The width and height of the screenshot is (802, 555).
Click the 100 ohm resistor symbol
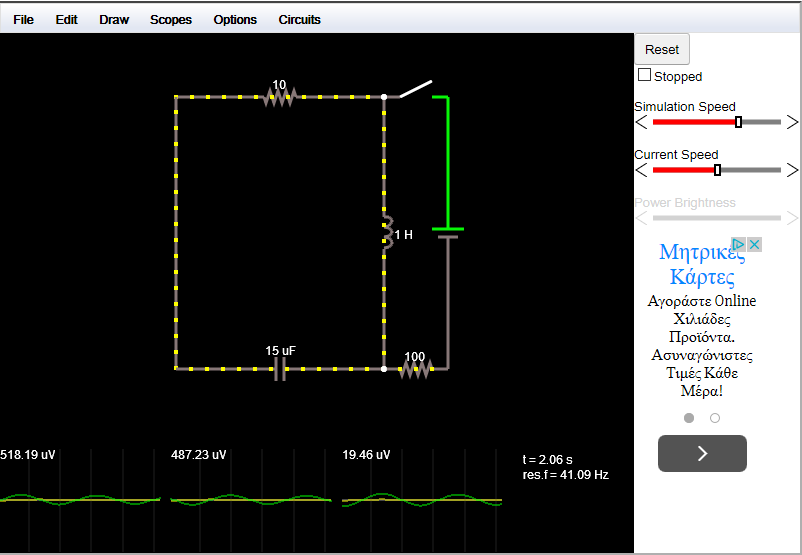coord(415,369)
